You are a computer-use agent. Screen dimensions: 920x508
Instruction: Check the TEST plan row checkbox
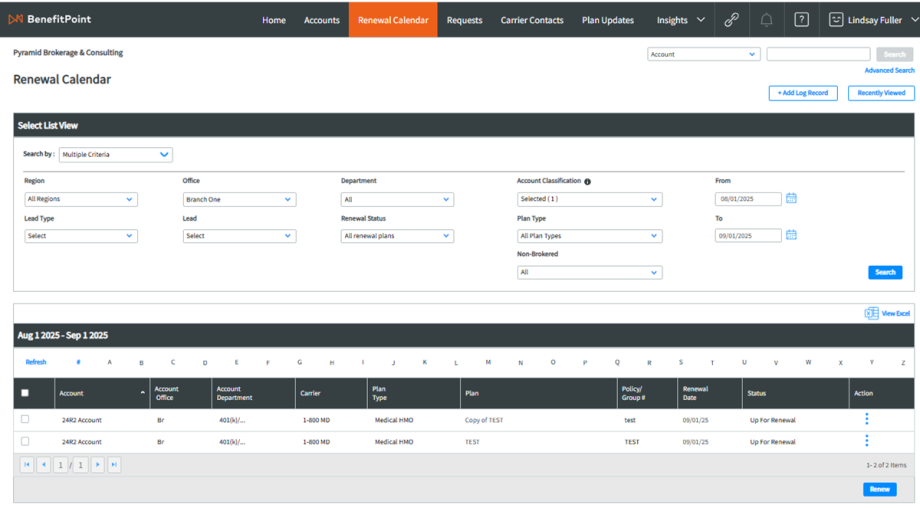coord(25,441)
